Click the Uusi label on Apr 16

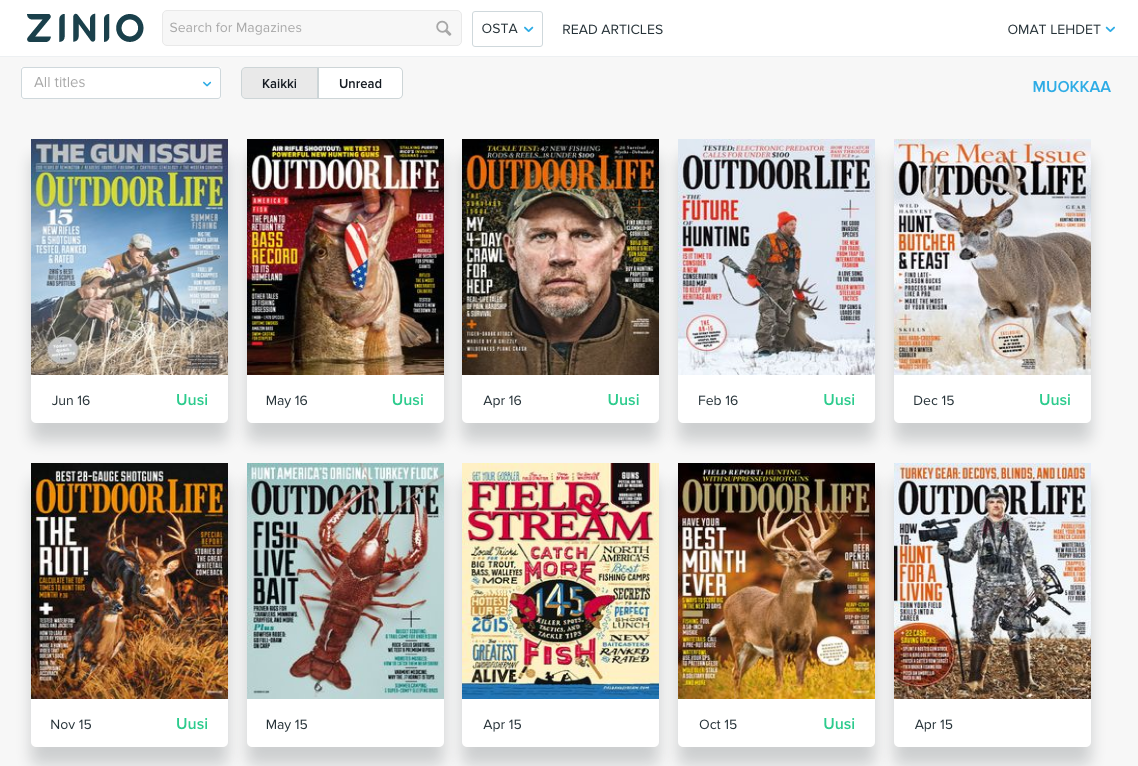pos(623,400)
